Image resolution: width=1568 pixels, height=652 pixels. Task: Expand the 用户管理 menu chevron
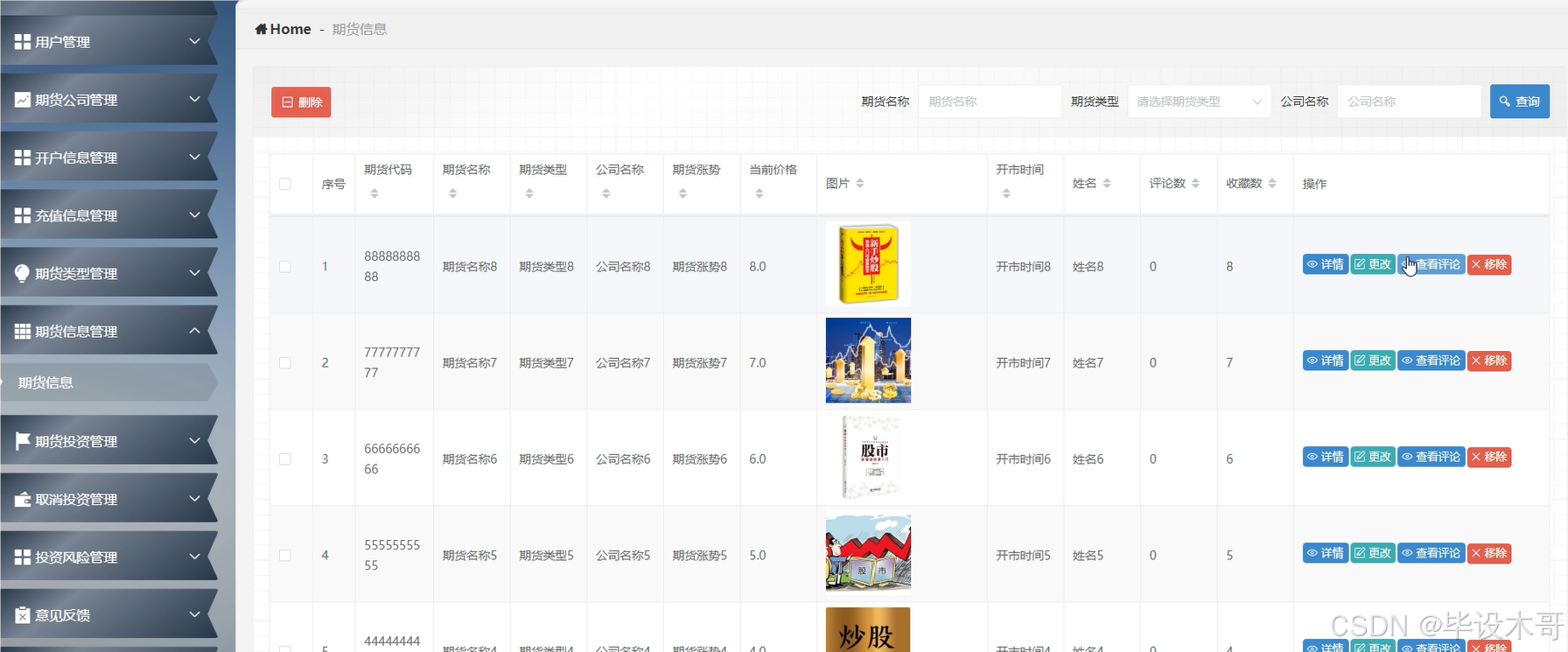[195, 41]
